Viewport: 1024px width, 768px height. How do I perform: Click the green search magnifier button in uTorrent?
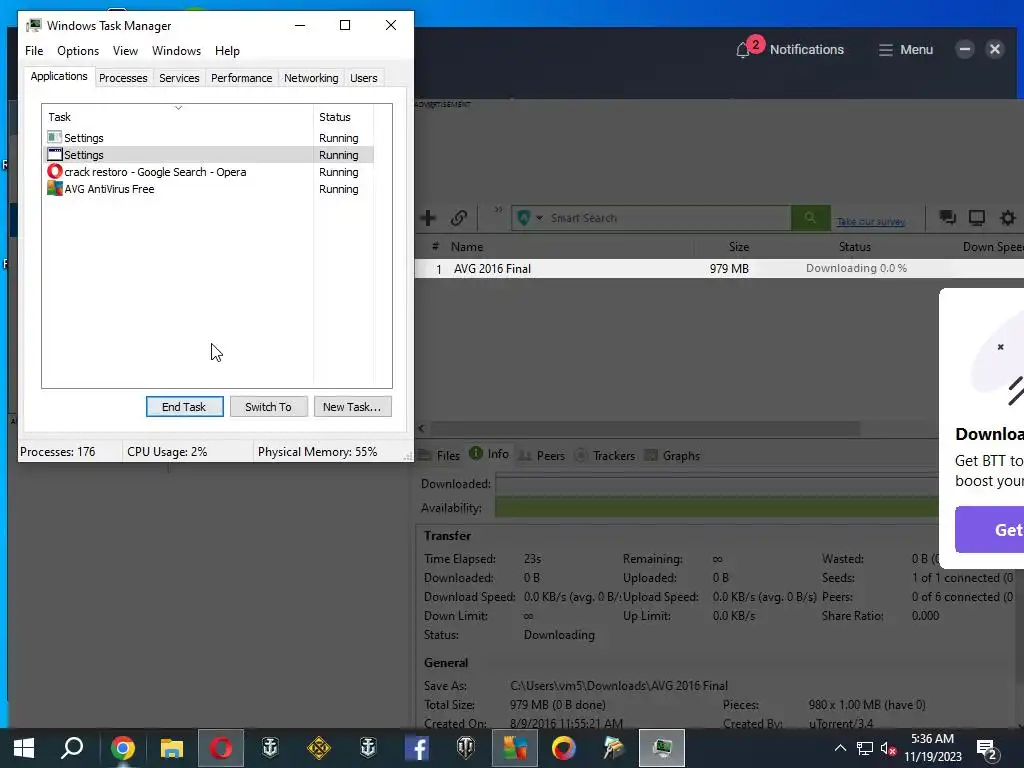coord(810,218)
